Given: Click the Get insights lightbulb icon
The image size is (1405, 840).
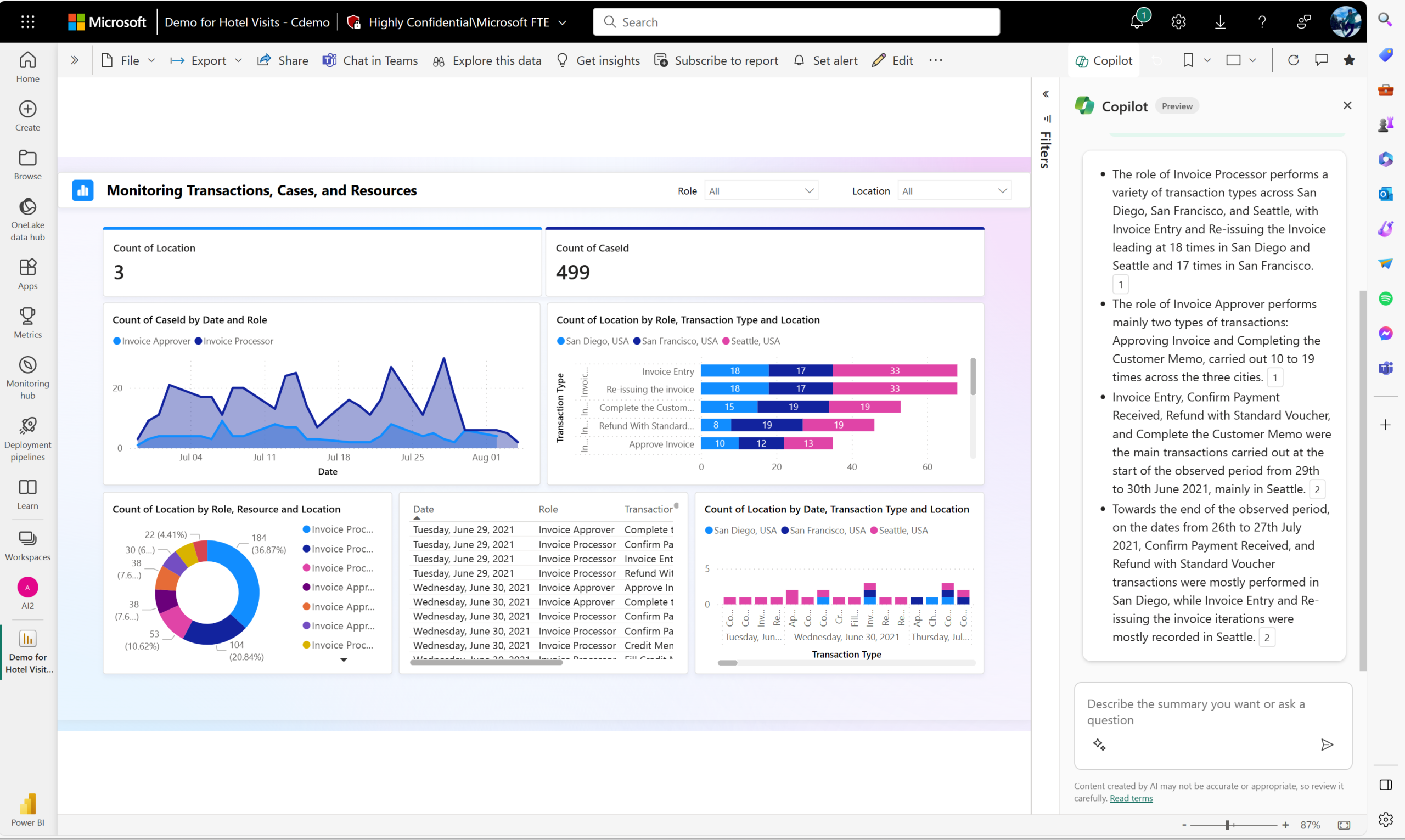Looking at the screenshot, I should point(562,60).
